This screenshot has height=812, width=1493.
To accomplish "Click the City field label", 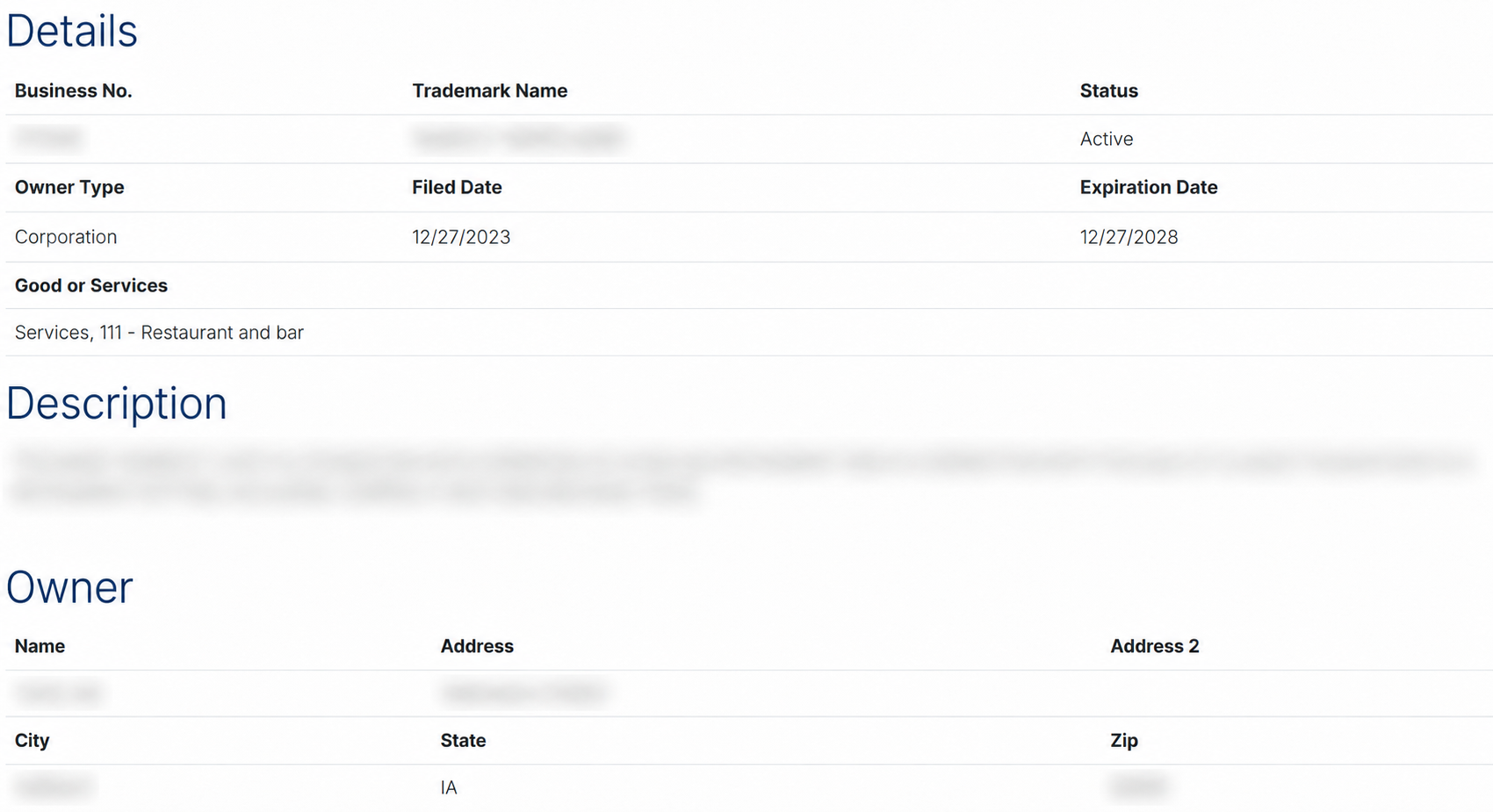I will pos(32,741).
